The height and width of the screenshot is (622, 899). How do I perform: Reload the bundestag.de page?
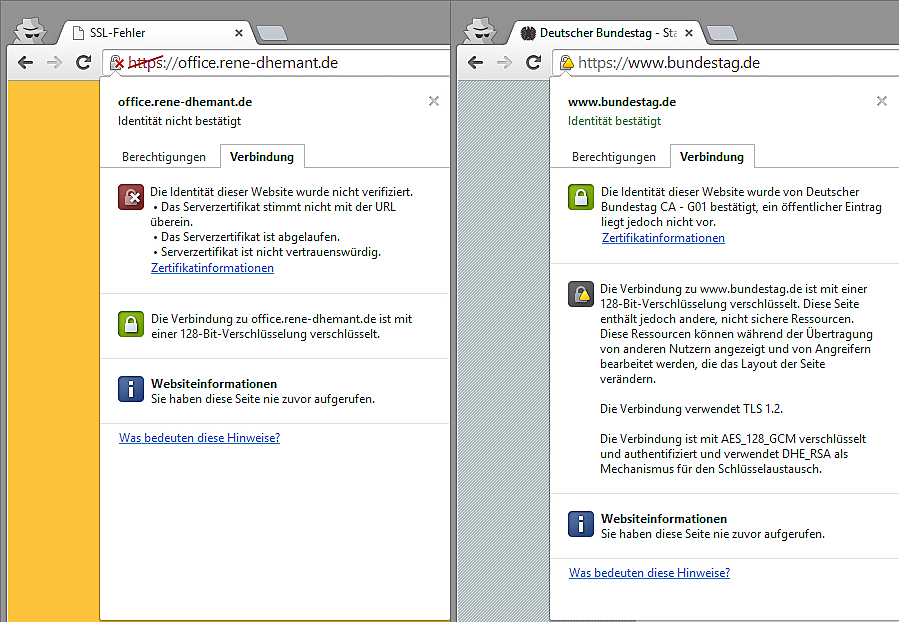[534, 62]
